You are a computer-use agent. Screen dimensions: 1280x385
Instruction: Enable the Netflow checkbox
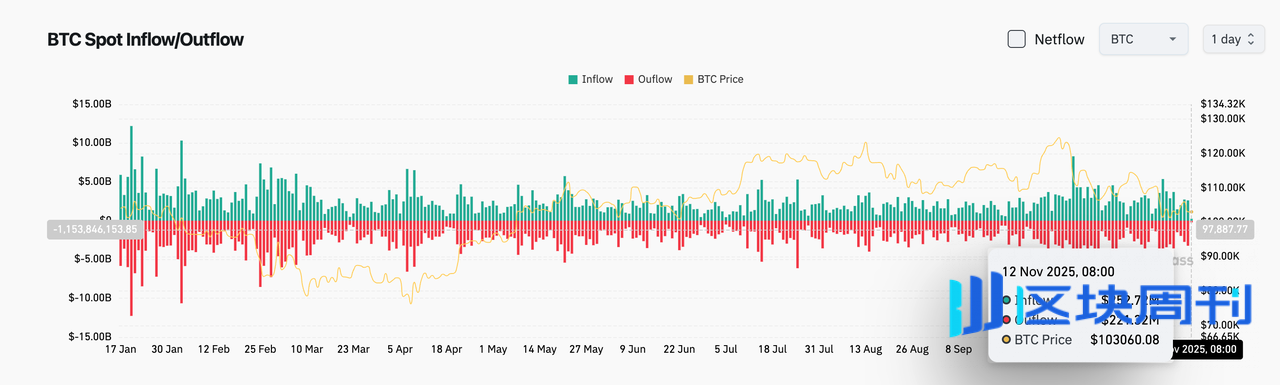tap(1016, 39)
